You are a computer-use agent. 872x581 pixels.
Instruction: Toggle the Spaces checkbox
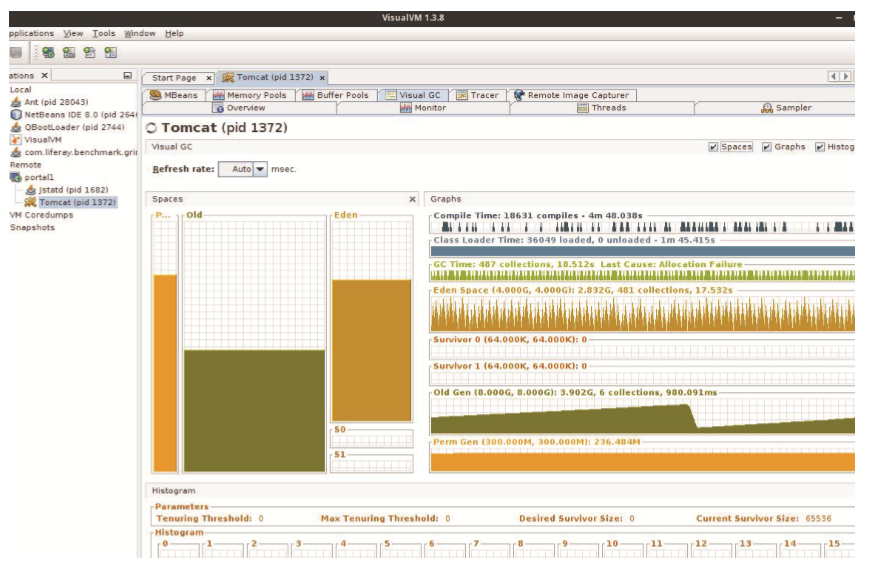point(713,147)
